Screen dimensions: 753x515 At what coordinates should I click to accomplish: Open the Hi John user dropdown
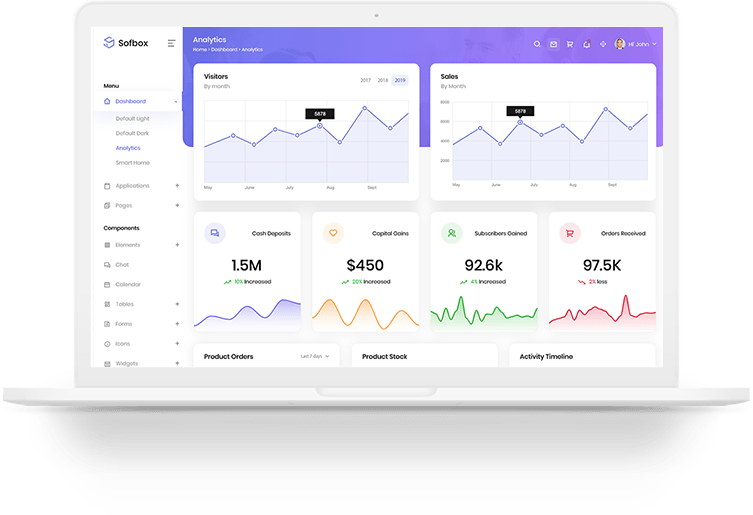(640, 44)
